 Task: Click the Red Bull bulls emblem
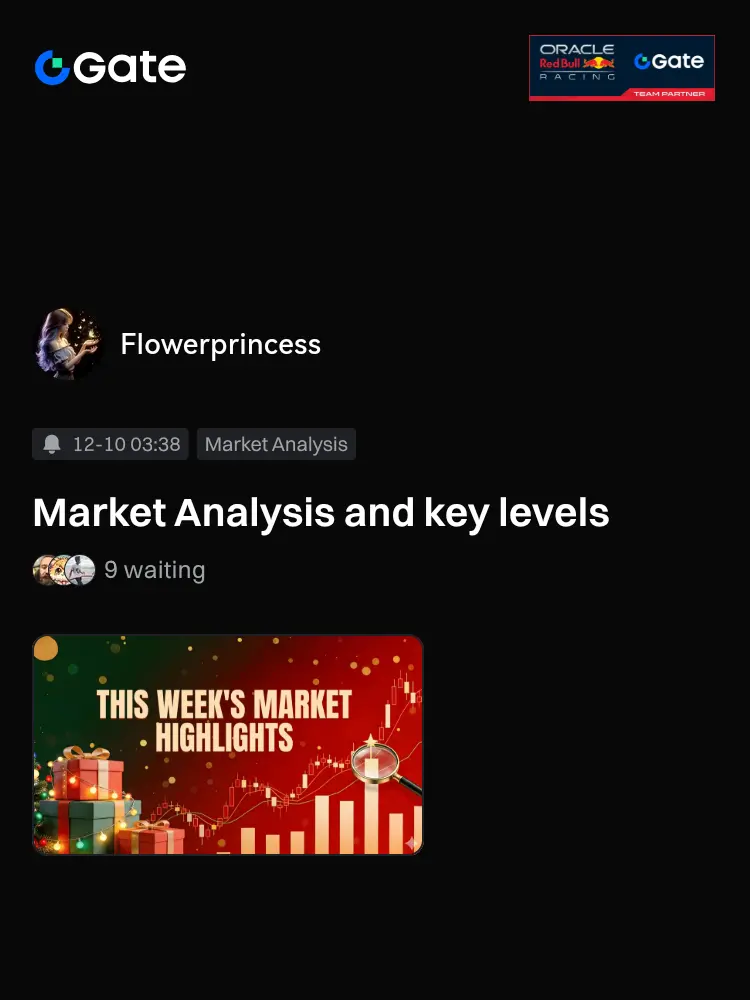coord(599,63)
